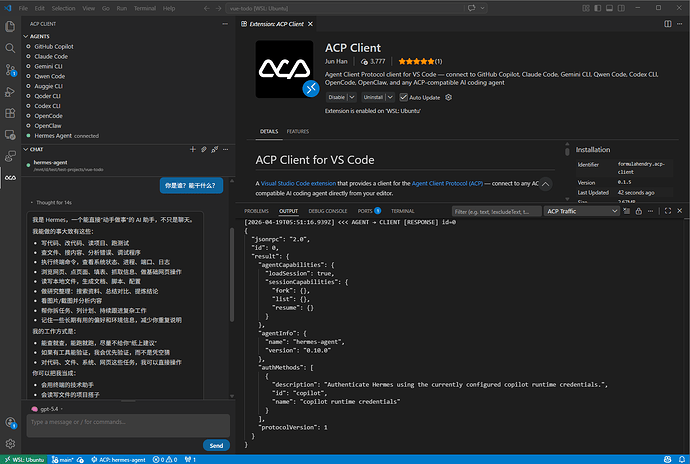Collapse the AGENTS section

26,37
